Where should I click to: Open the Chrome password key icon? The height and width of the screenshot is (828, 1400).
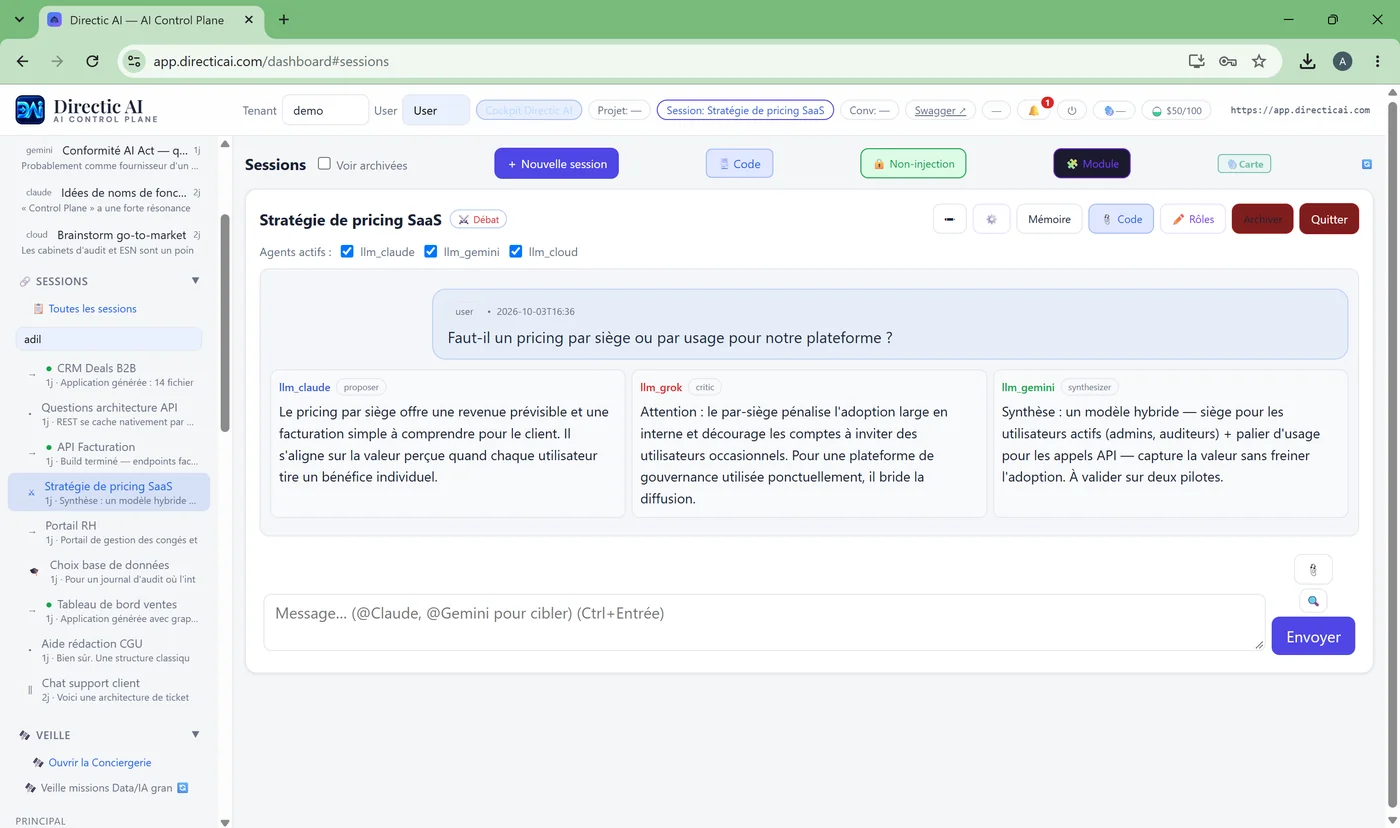tap(1228, 61)
